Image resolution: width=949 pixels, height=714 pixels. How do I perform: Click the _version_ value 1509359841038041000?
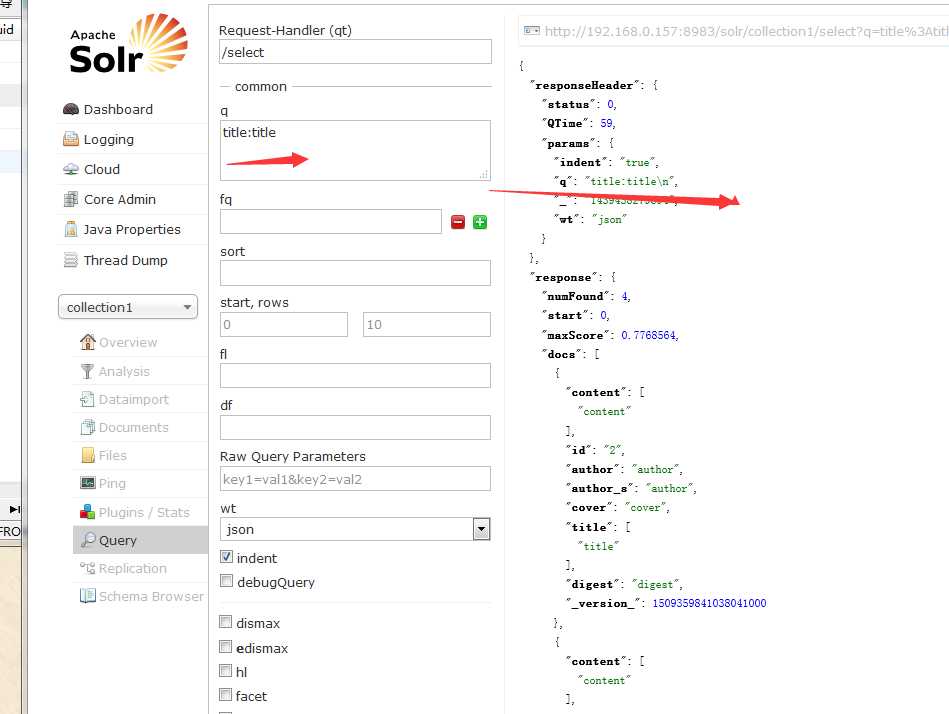(709, 603)
